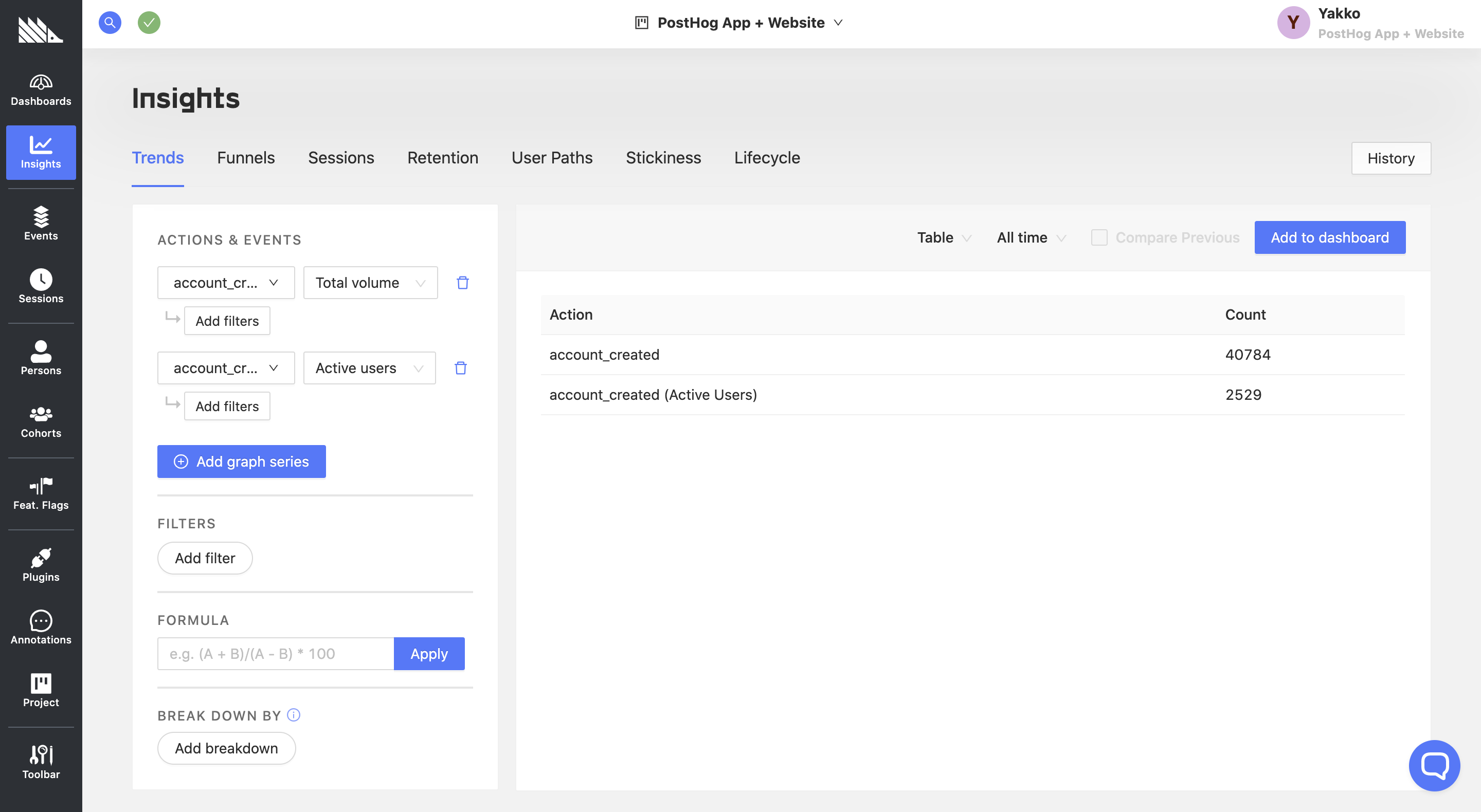Open Feature Flags page
This screenshot has height=812, width=1481.
coord(41,494)
